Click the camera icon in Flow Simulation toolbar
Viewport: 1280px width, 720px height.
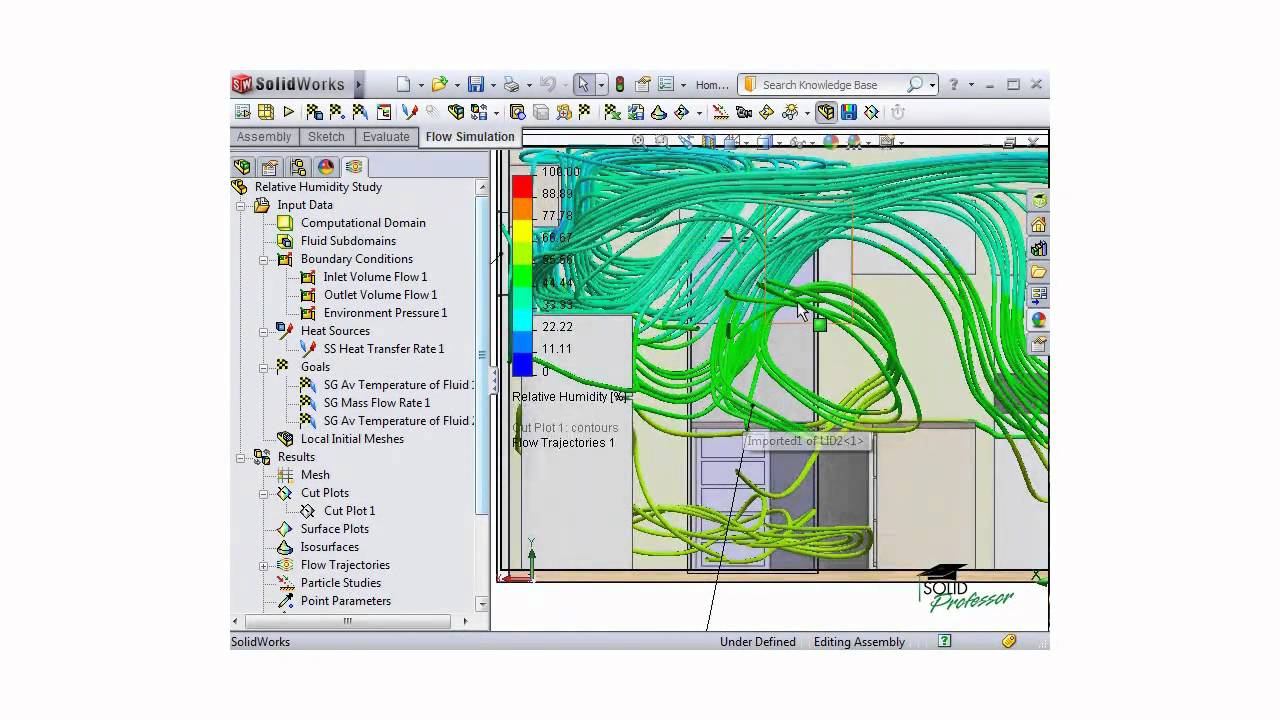click(x=743, y=112)
